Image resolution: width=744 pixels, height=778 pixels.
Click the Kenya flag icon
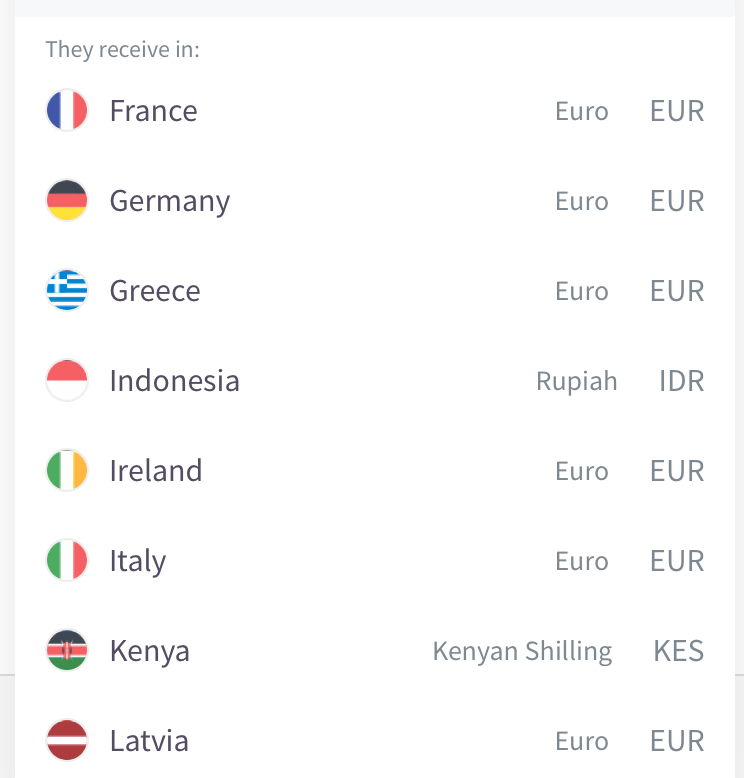67,650
